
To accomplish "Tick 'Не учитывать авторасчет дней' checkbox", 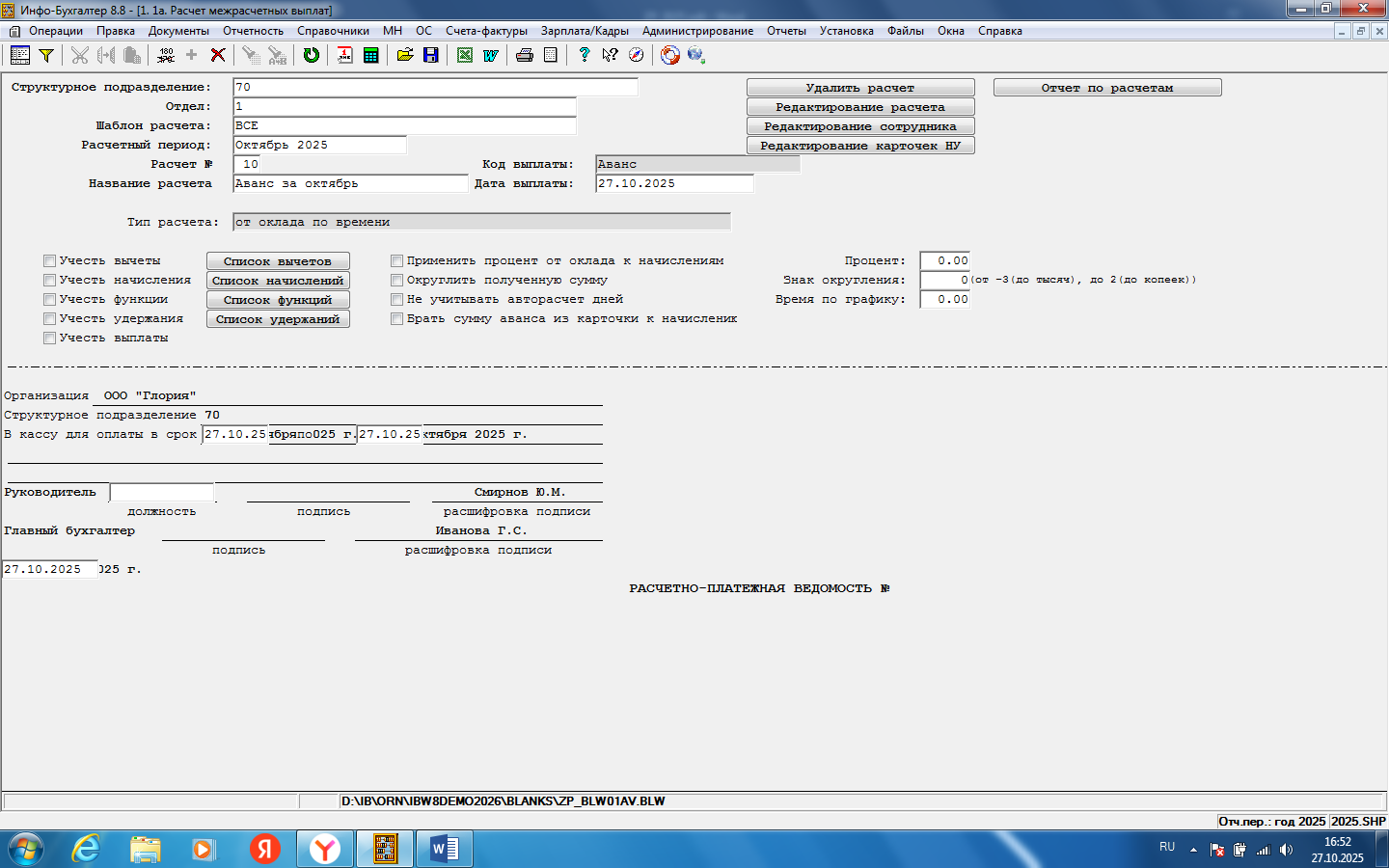I will tap(396, 299).
